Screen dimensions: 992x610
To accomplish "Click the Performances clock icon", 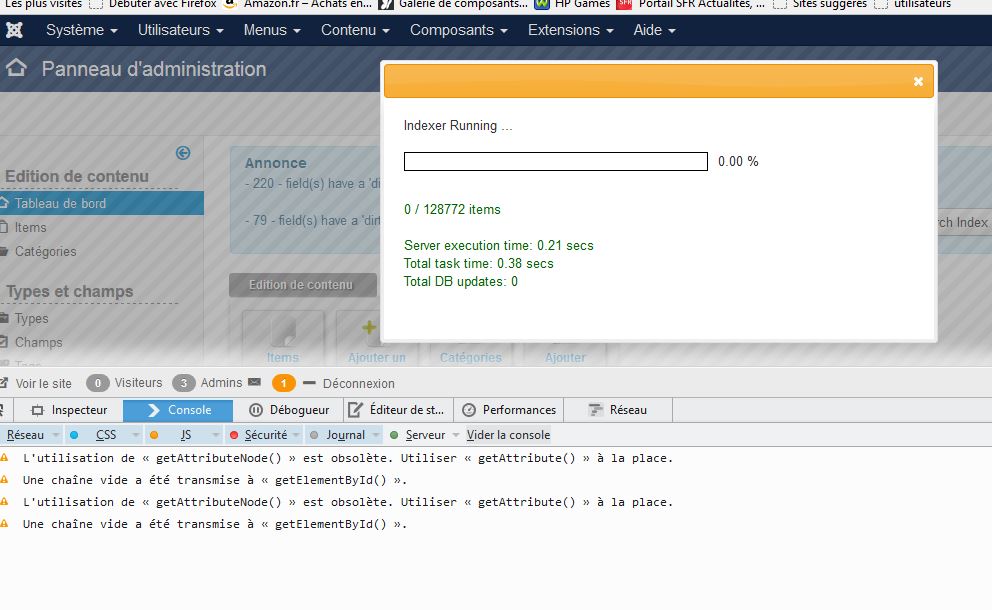I will click(x=469, y=410).
